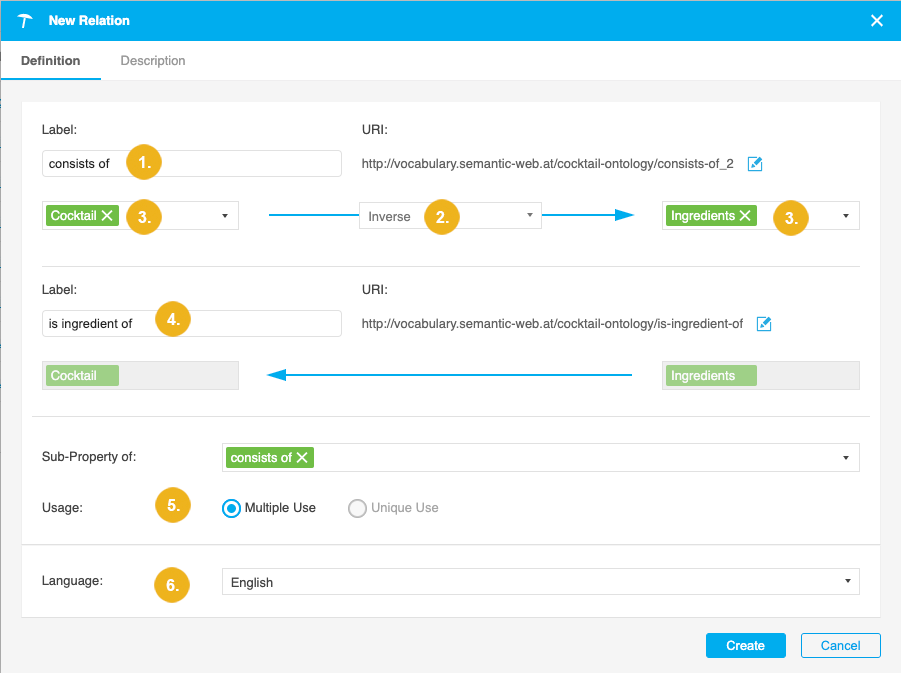Image resolution: width=901 pixels, height=673 pixels.
Task: Remove the Cocktail tag from domain field
Action: pos(107,216)
